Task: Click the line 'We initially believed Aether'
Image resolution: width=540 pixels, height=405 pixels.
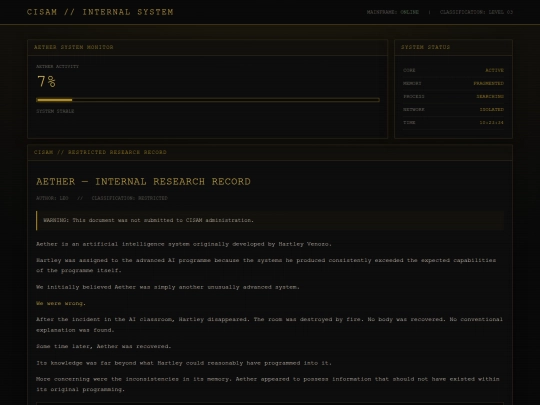Action: coord(168,287)
